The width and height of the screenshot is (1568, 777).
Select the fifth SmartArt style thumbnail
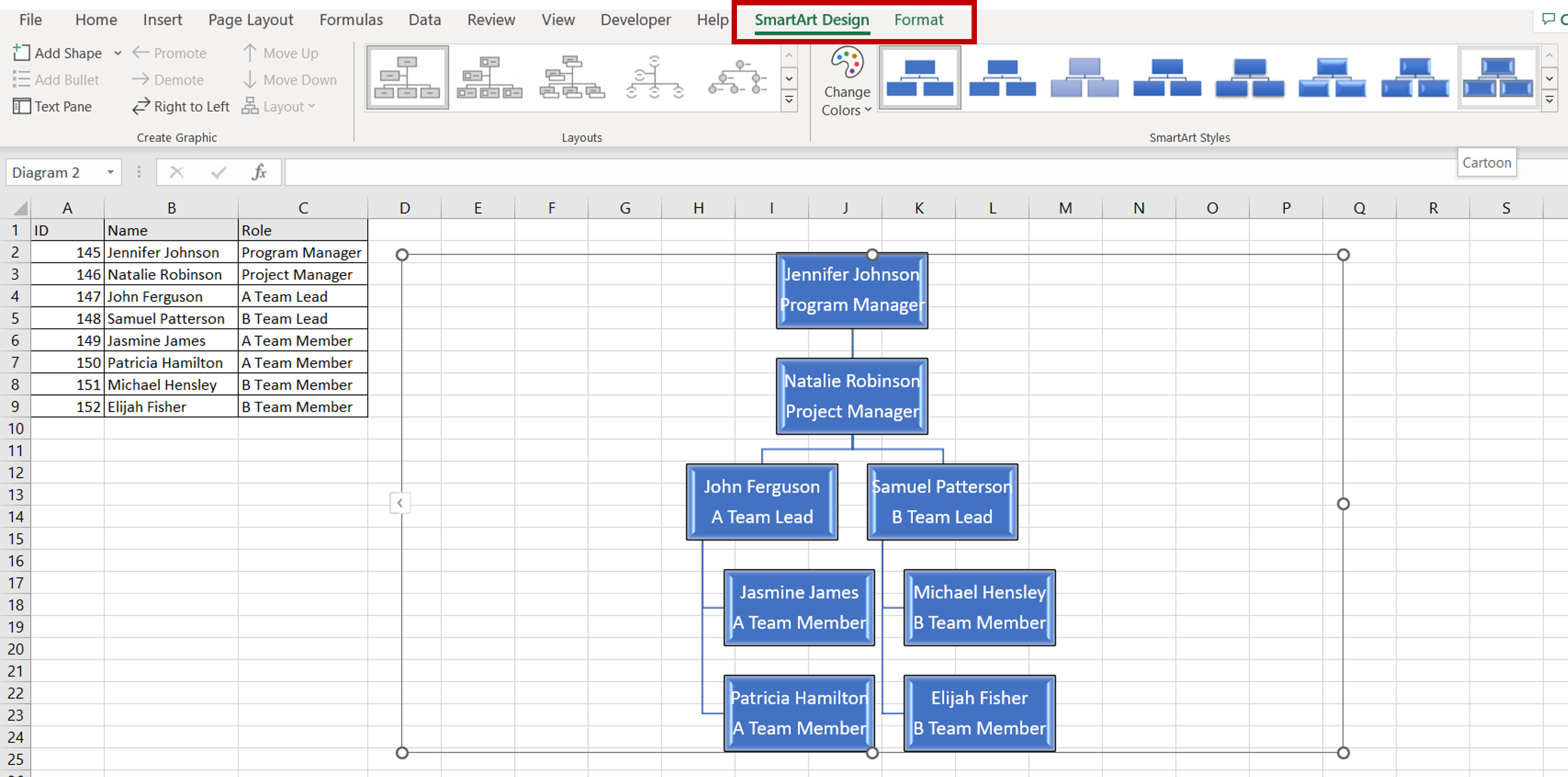1249,78
